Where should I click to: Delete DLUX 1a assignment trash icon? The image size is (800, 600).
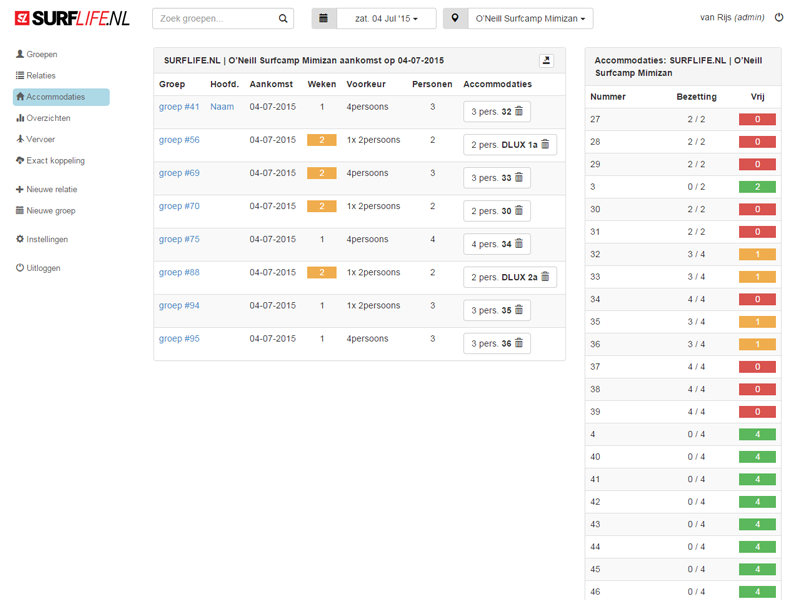tap(545, 144)
